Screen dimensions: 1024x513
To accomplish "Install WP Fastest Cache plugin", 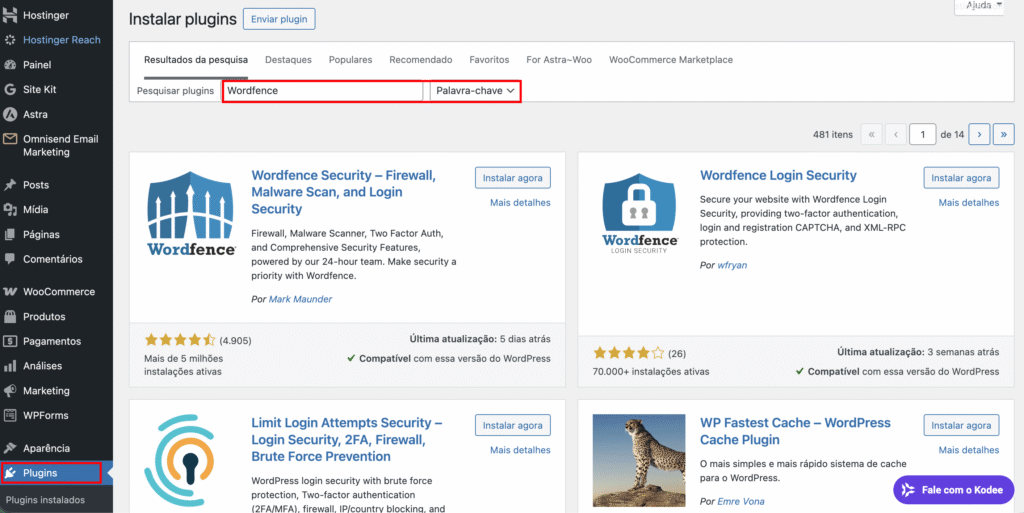I will point(961,425).
